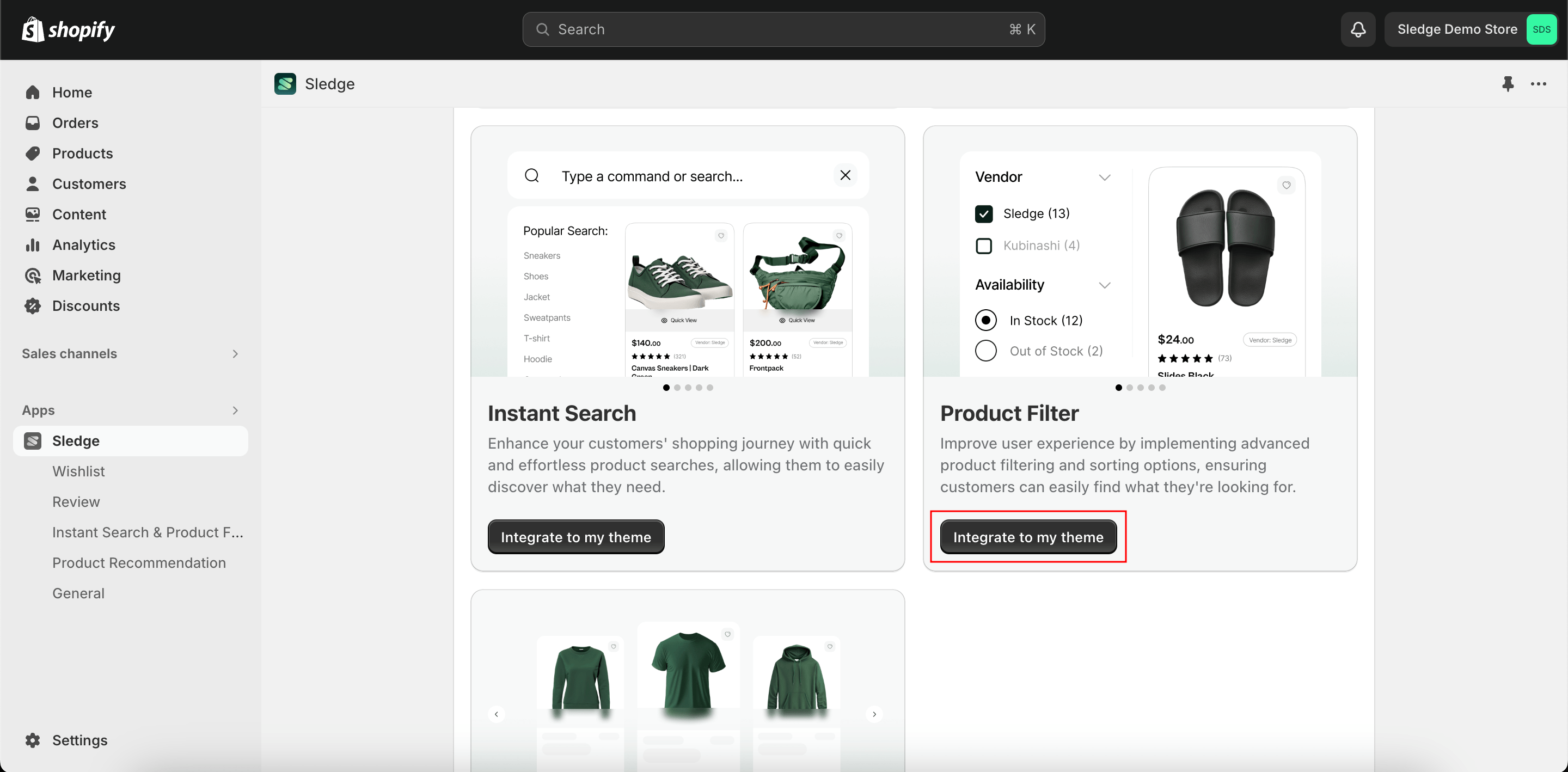Click the Settings gear icon
The width and height of the screenshot is (1568, 772).
(x=33, y=740)
